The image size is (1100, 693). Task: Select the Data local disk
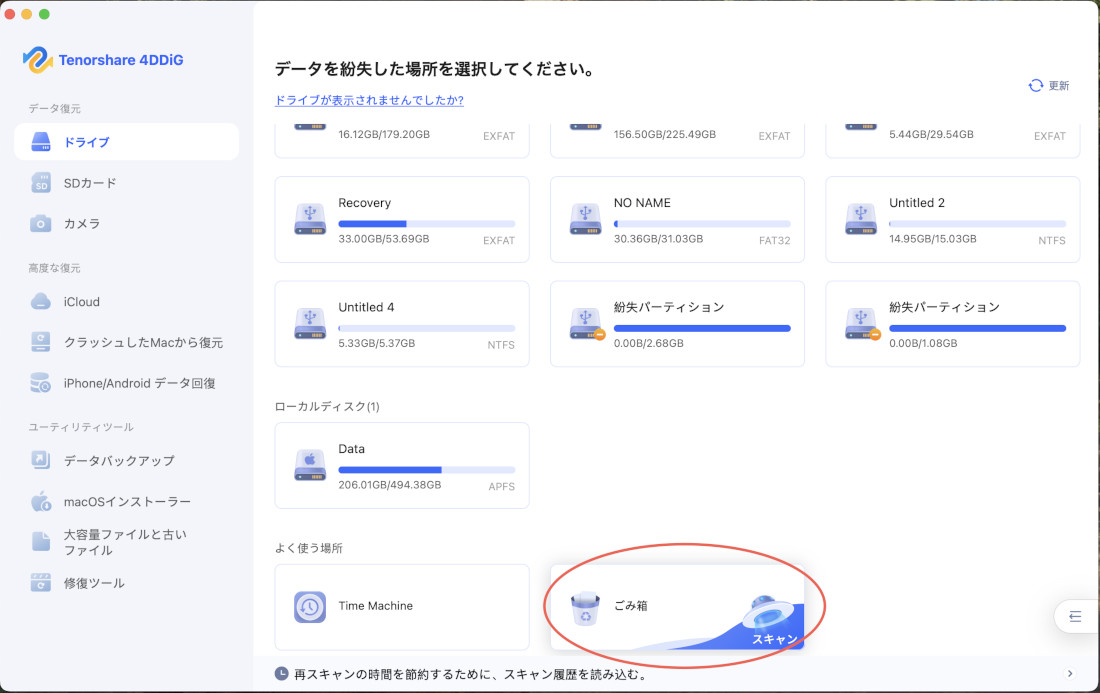401,465
